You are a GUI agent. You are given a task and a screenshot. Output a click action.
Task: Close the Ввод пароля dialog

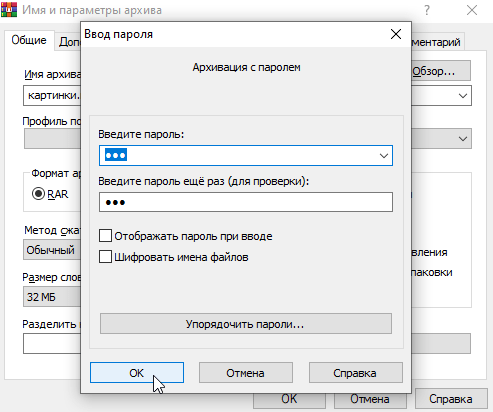point(396,34)
